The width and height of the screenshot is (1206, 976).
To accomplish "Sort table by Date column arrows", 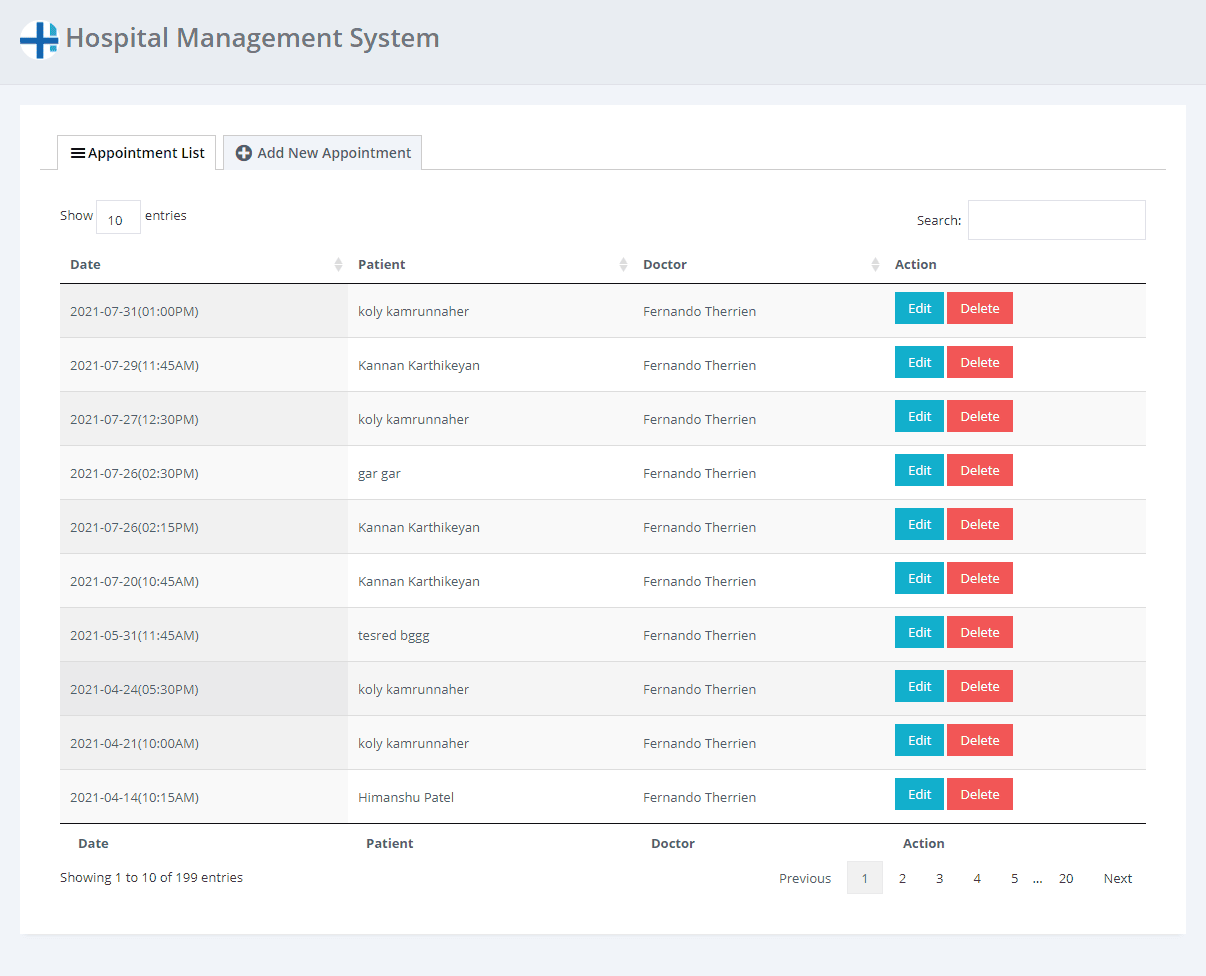I will pos(338,265).
